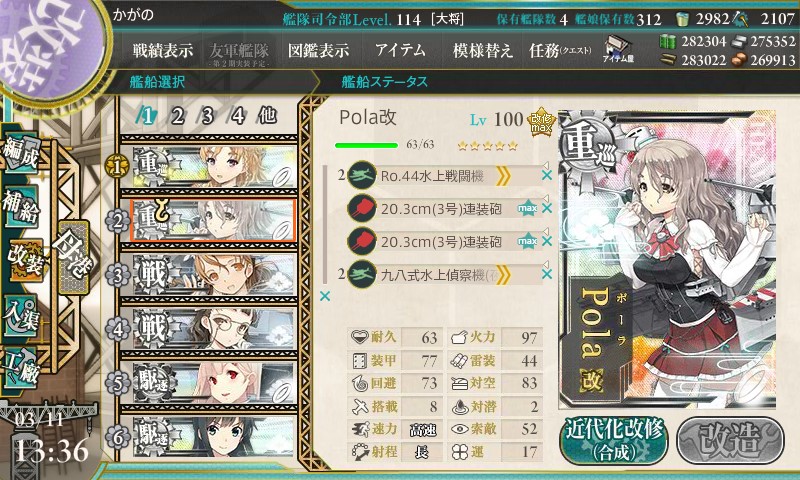
Task: Switch to the 他 other ships tab
Action: 267,116
